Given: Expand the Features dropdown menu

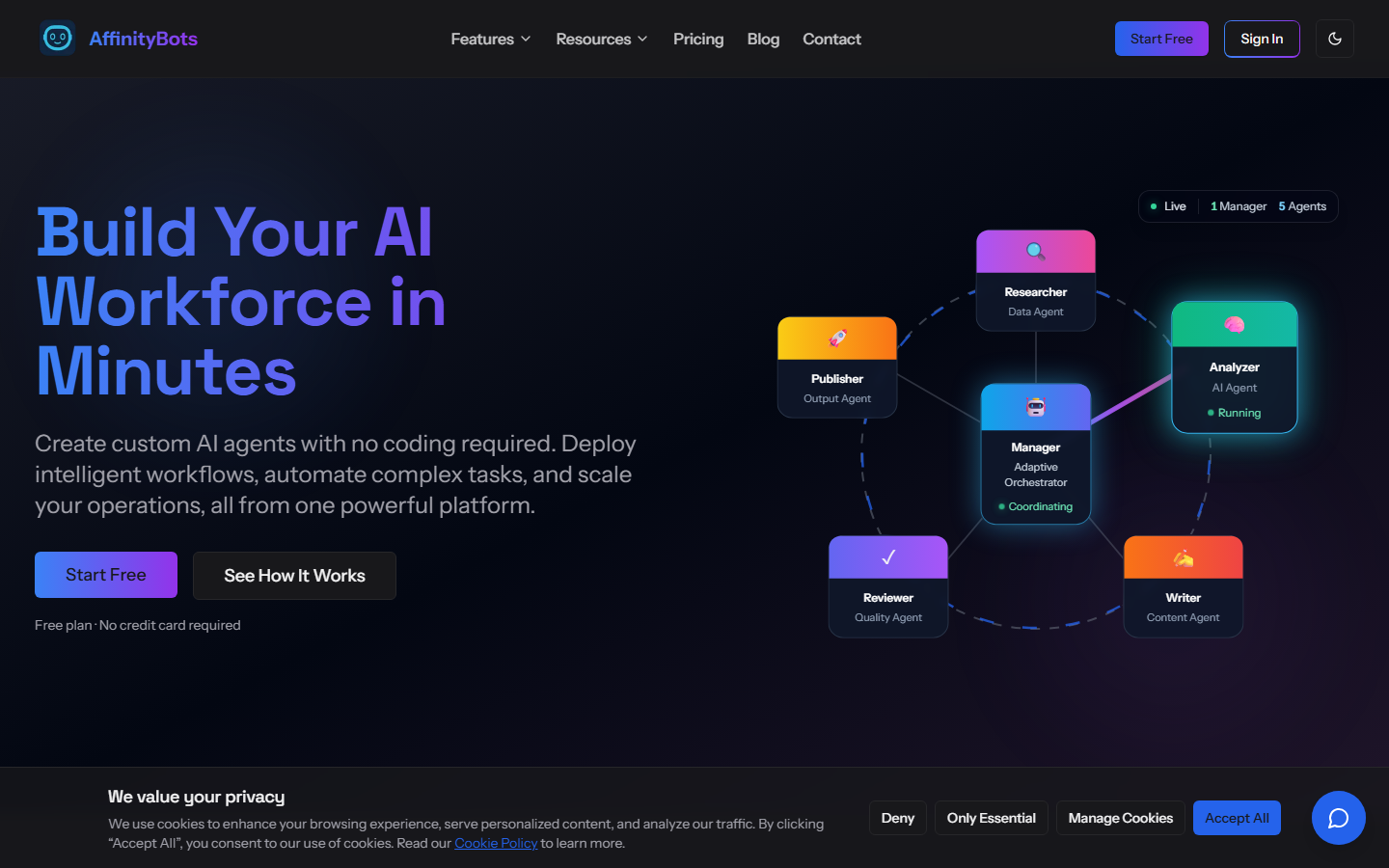Looking at the screenshot, I should coord(490,39).
